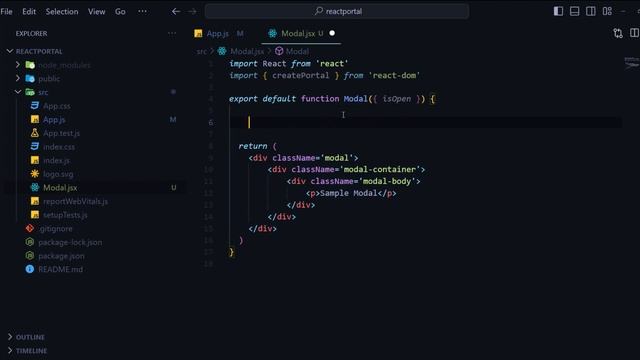Close Modal.jsx tab via unsaved dot
640x360 pixels.
pos(332,33)
